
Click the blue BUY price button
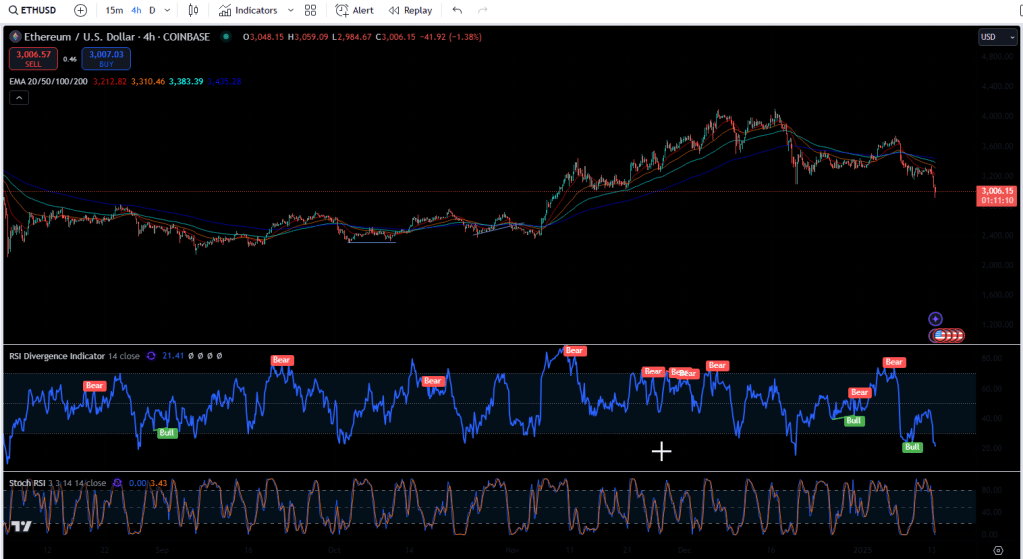(x=106, y=58)
